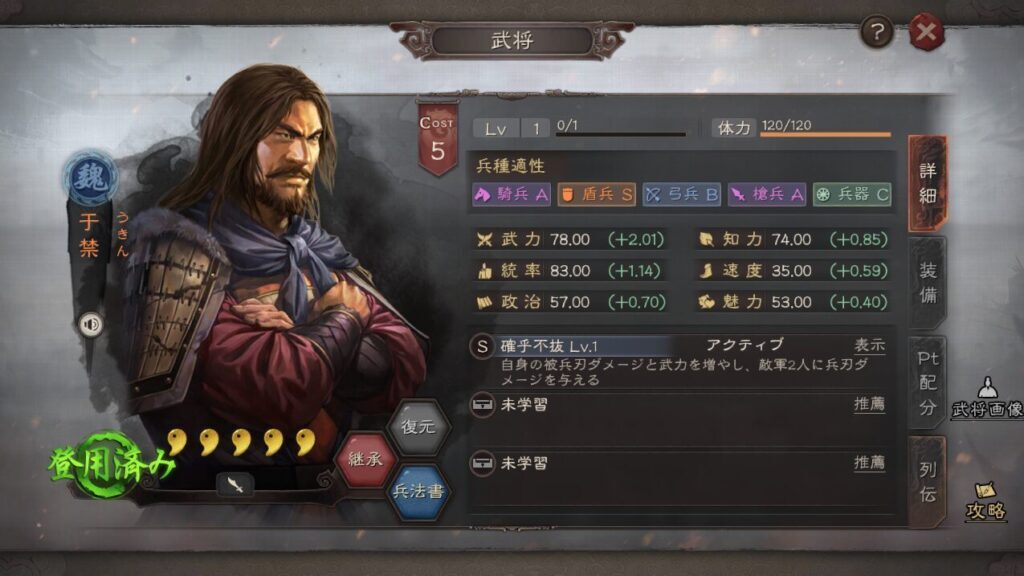Select the sword icon under the portrait
This screenshot has width=1024, height=576.
click(235, 485)
